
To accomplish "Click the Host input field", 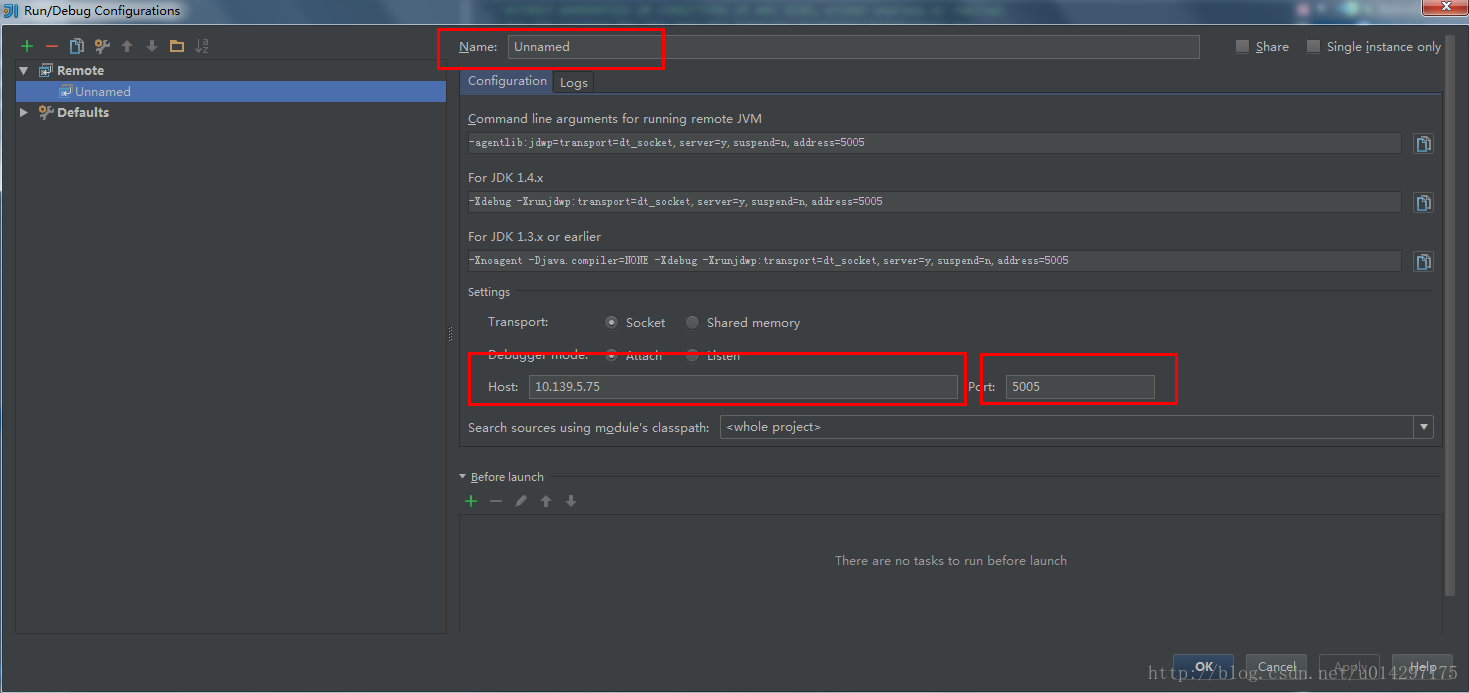I will point(743,387).
